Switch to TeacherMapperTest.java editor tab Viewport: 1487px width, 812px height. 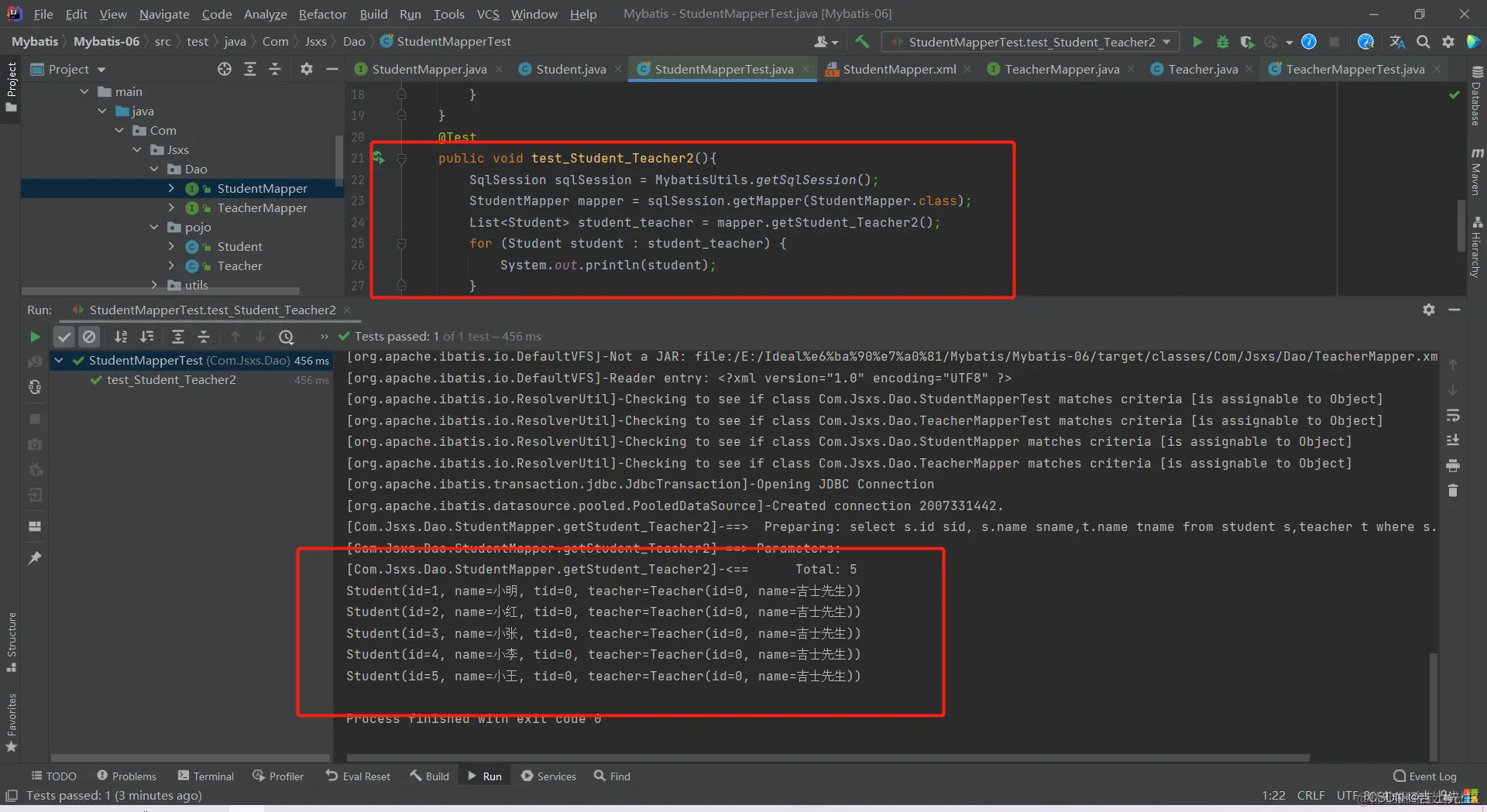tap(1355, 69)
